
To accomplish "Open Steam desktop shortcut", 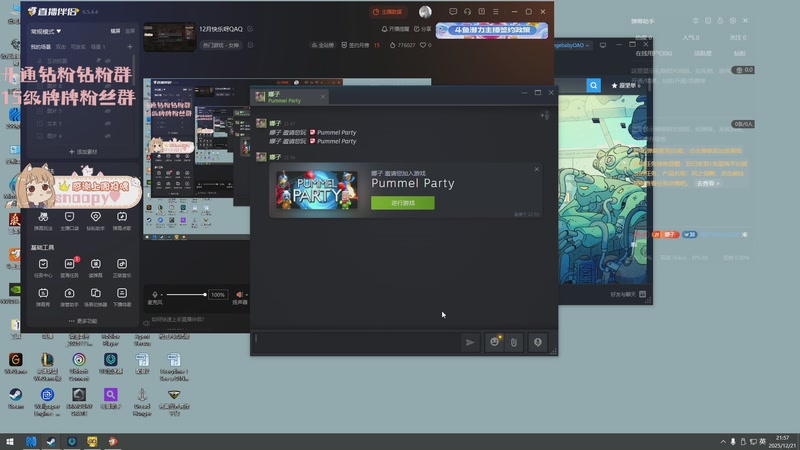I will 15,398.
